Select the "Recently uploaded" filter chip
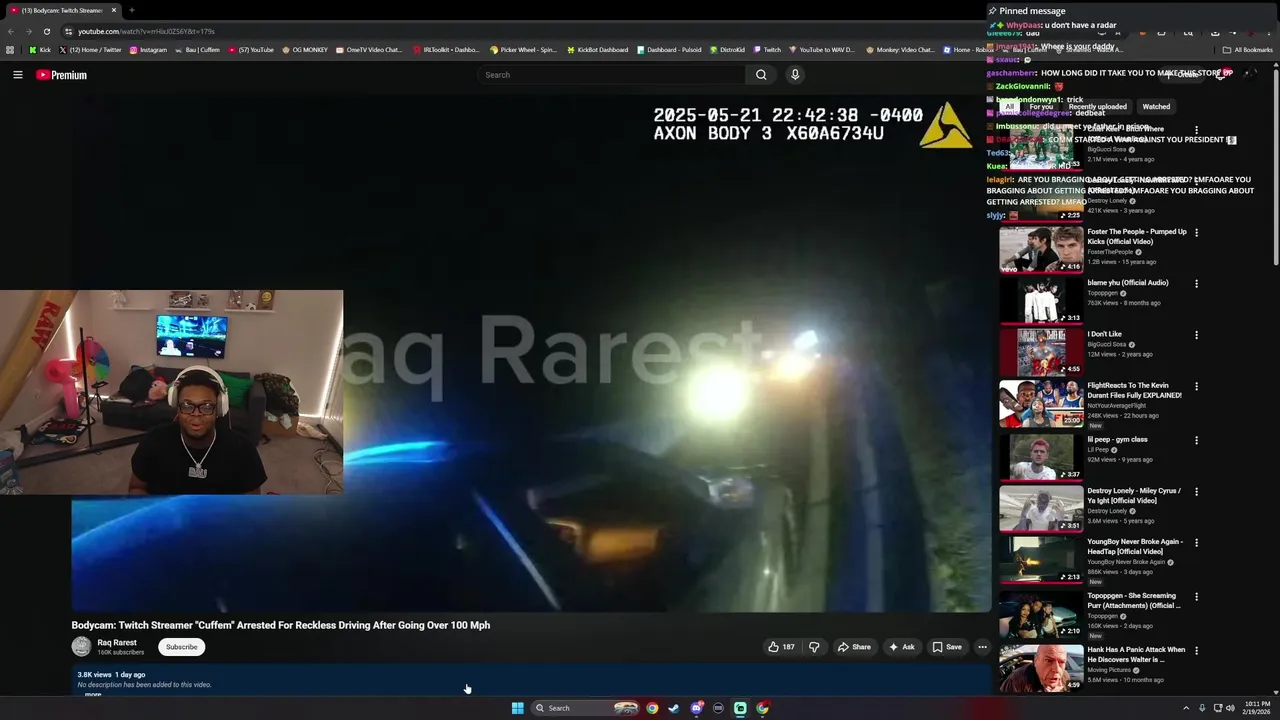Screen dimensions: 1280x720 [1097, 106]
